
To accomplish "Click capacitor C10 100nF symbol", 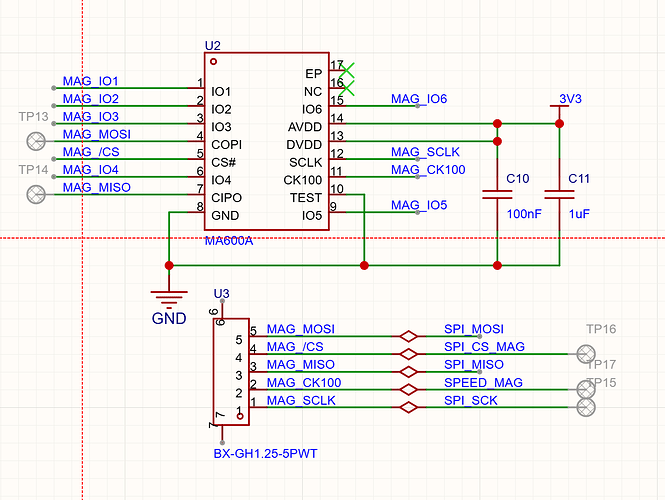I will (497, 195).
